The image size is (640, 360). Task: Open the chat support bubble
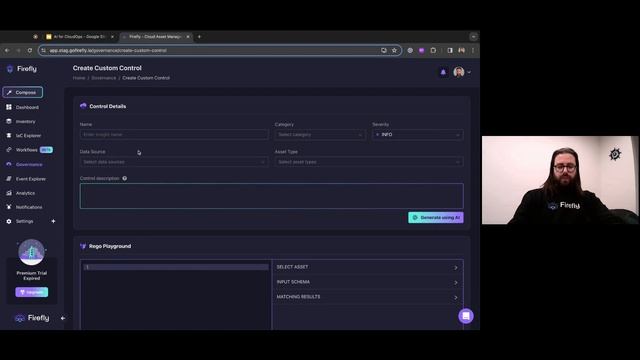(x=466, y=316)
